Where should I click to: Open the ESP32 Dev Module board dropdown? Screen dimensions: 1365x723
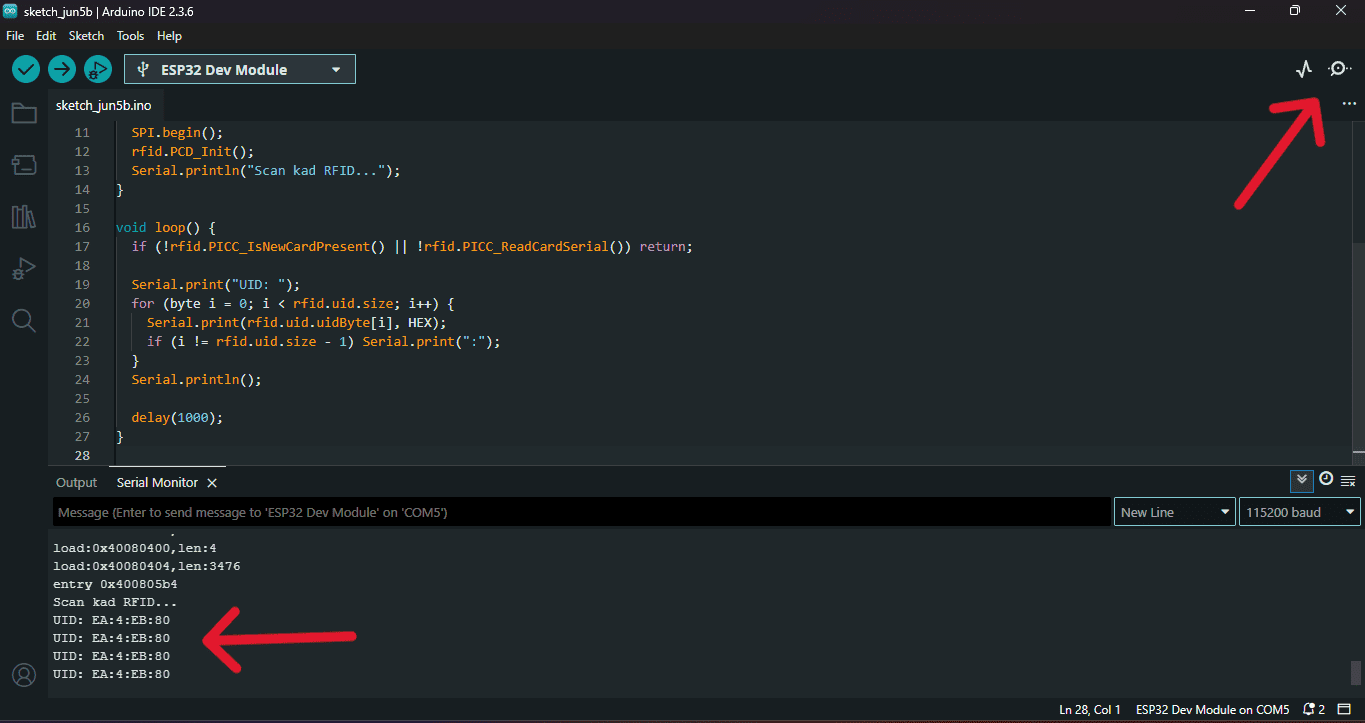click(x=240, y=69)
